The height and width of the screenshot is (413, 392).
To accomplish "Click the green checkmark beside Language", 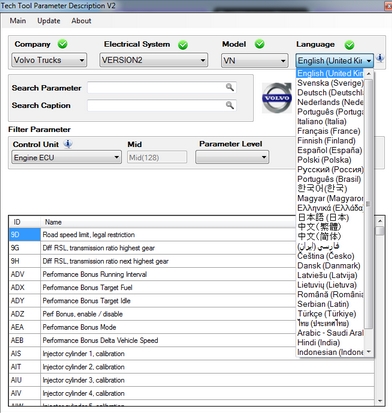I will click(349, 45).
